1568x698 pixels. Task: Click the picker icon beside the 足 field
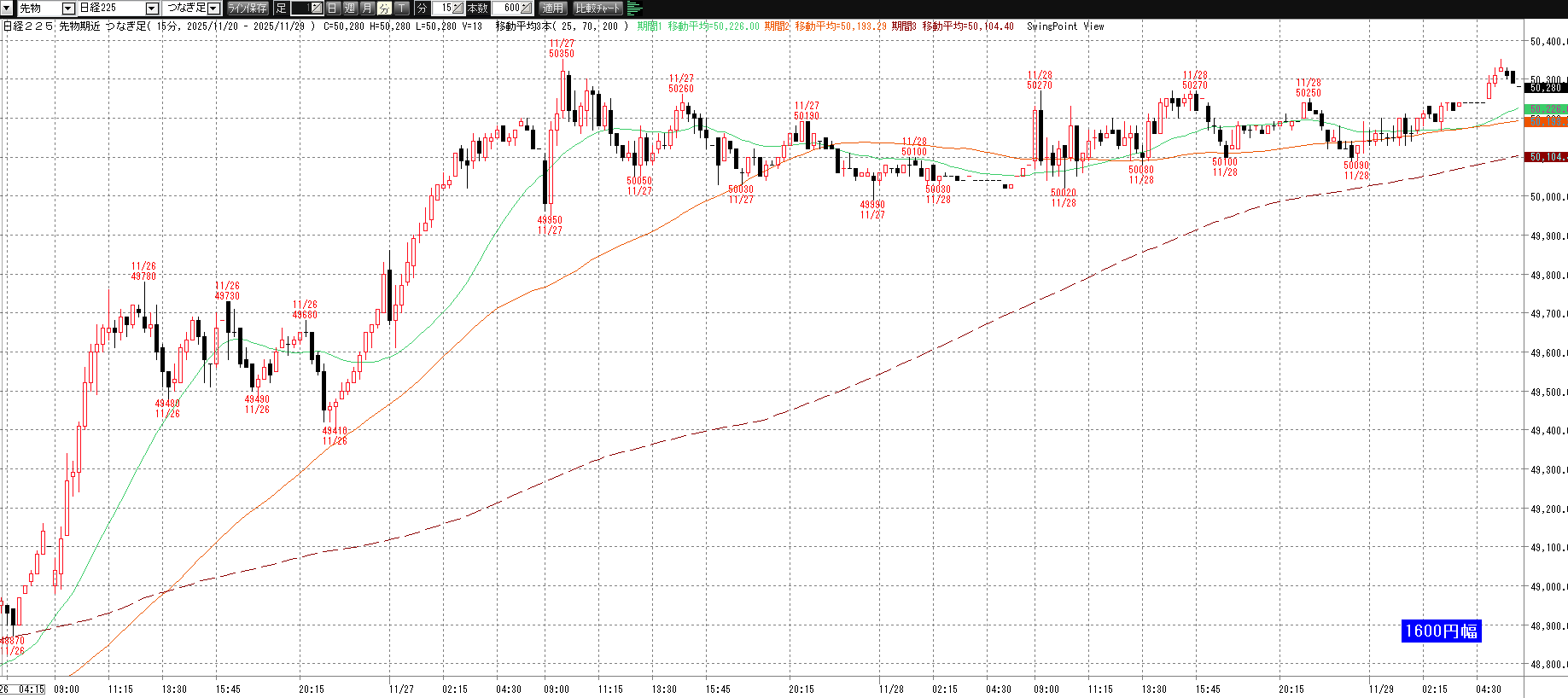tap(316, 9)
